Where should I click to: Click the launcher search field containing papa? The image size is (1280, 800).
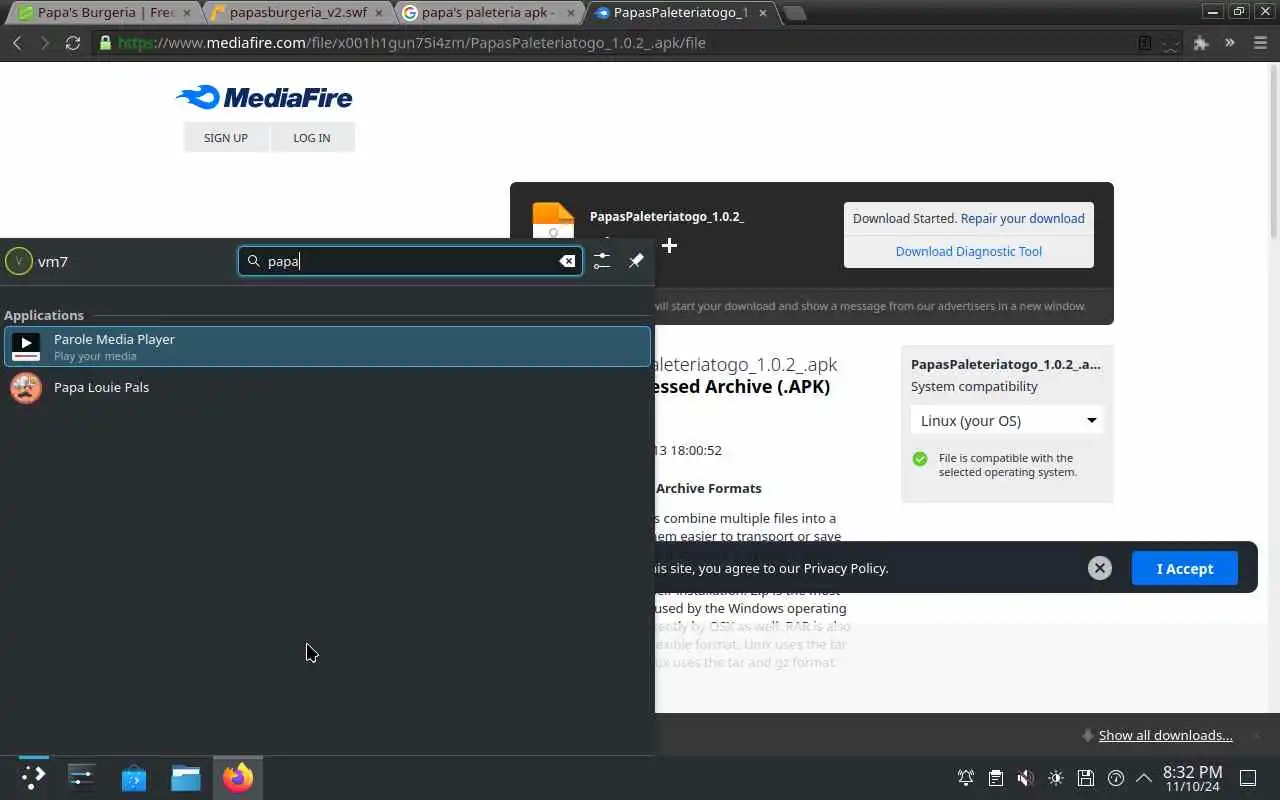coord(410,261)
